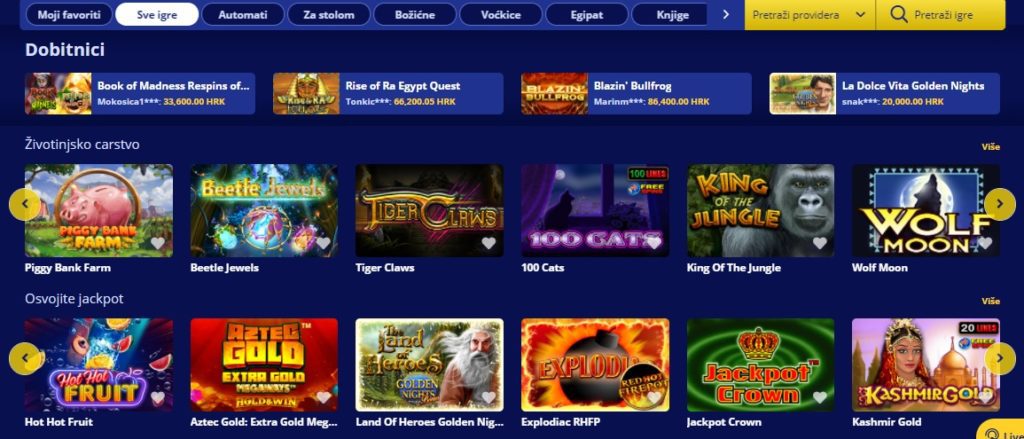This screenshot has height=439, width=1024.
Task: Switch to the Automati tab
Action: point(243,14)
